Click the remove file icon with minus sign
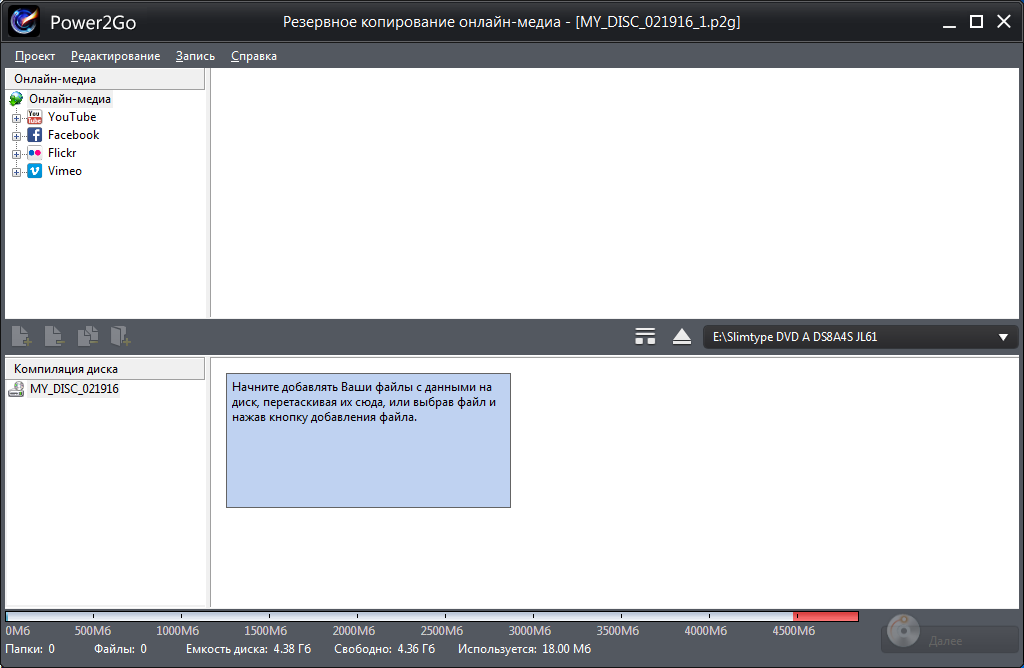The height and width of the screenshot is (668, 1024). [x=54, y=336]
